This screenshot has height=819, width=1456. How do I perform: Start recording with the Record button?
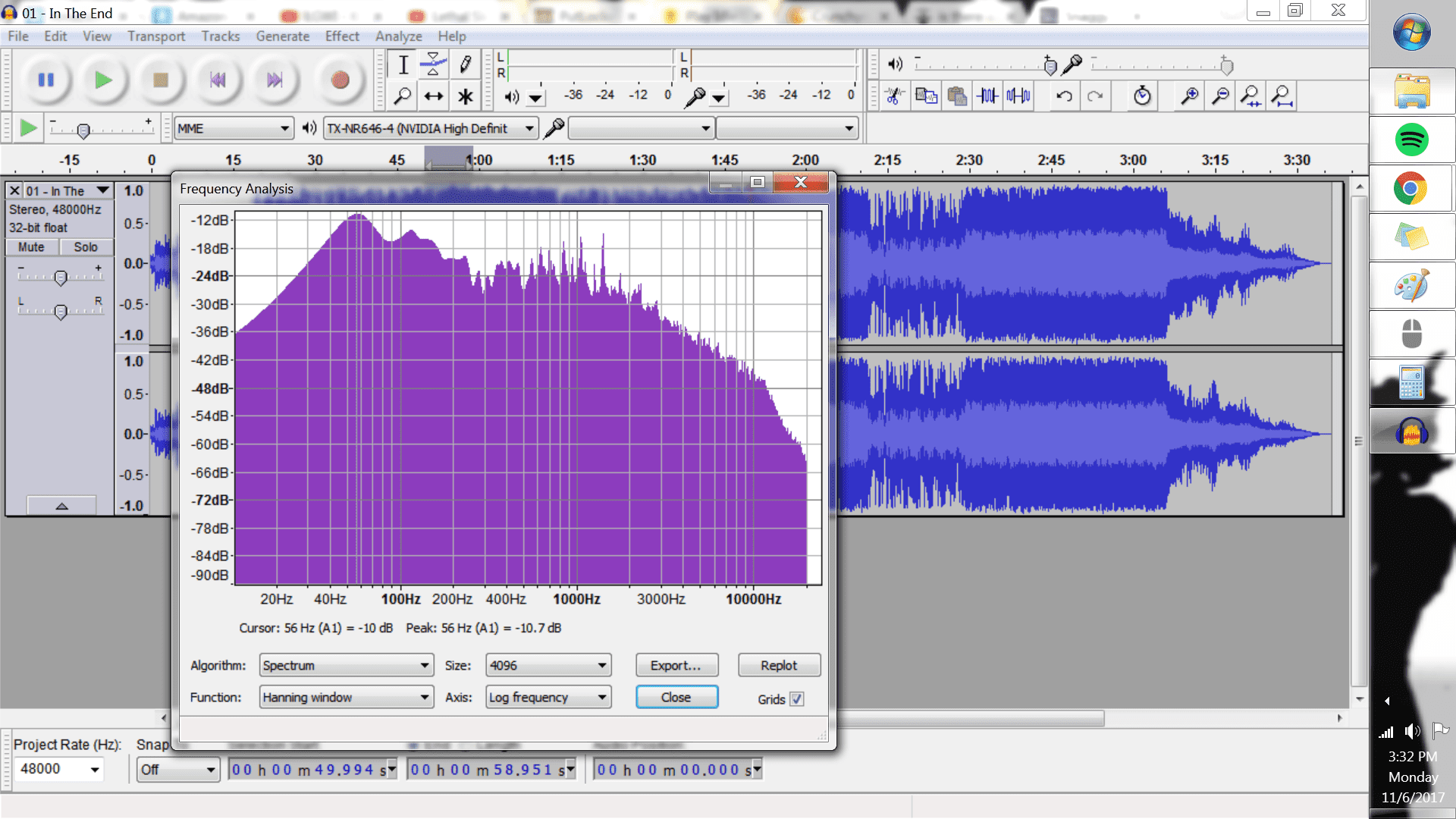pos(340,80)
